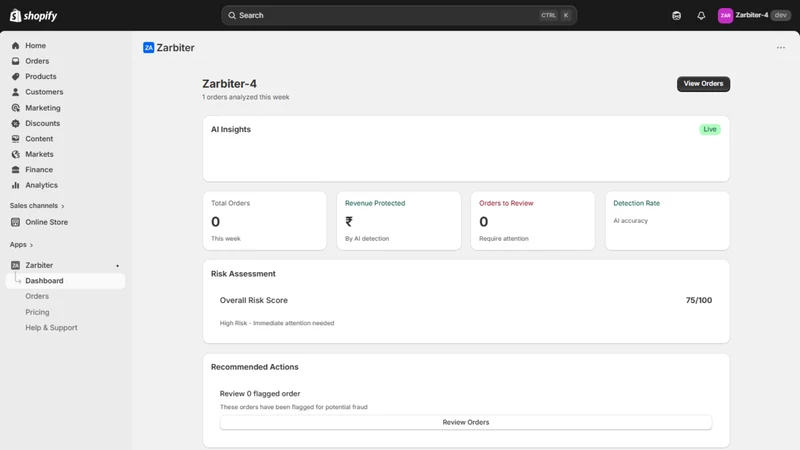Click the Shopify logo
Image resolution: width=800 pixels, height=450 pixels.
click(x=34, y=15)
